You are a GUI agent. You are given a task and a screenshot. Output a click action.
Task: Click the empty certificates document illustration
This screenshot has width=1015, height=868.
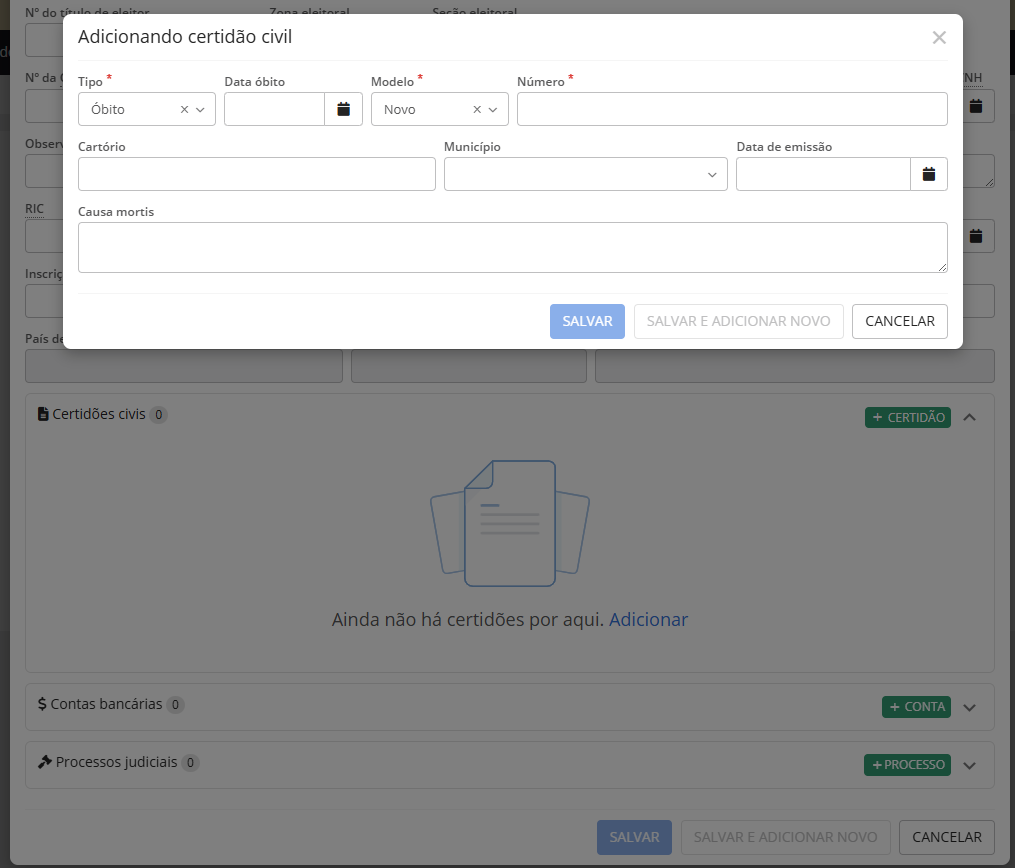point(509,523)
